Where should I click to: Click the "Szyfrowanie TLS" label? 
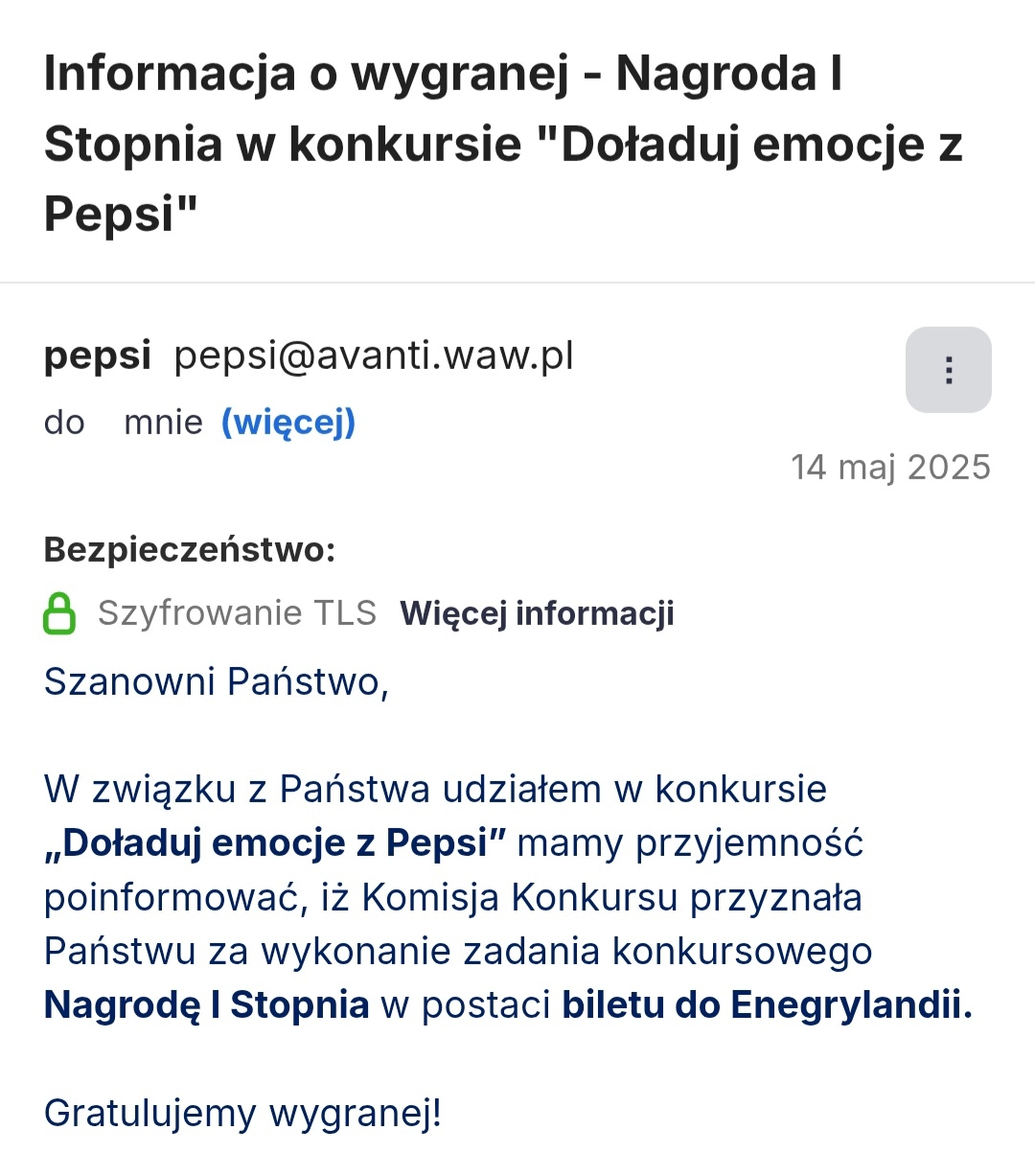(x=238, y=613)
